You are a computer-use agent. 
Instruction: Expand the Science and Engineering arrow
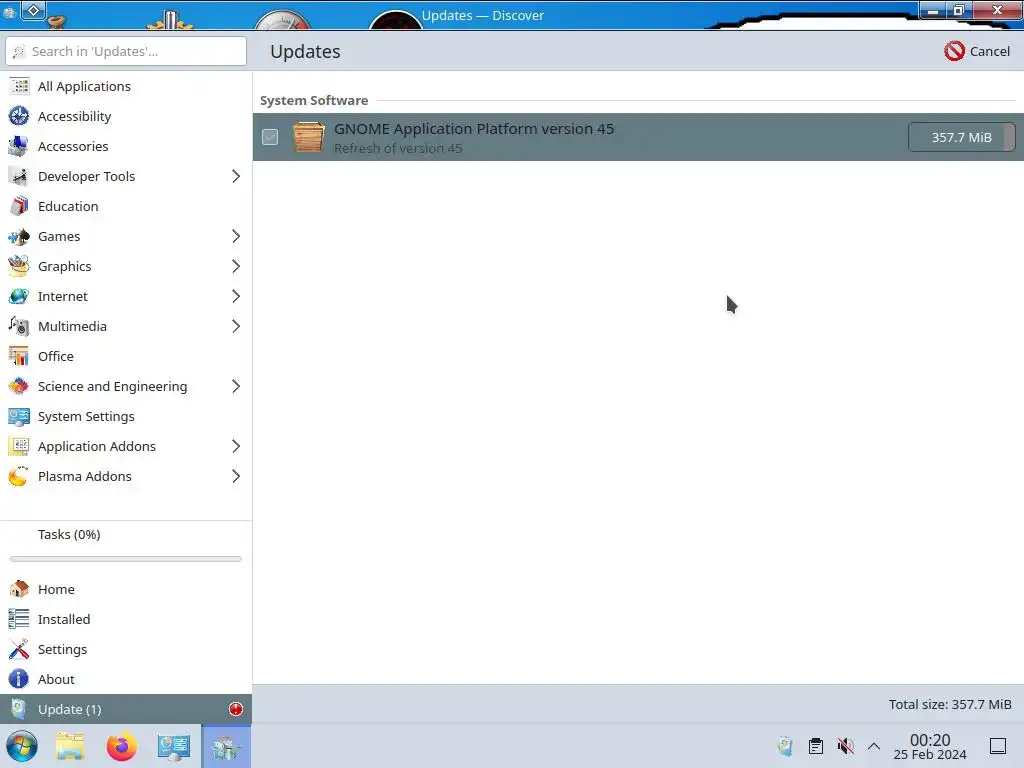point(236,387)
